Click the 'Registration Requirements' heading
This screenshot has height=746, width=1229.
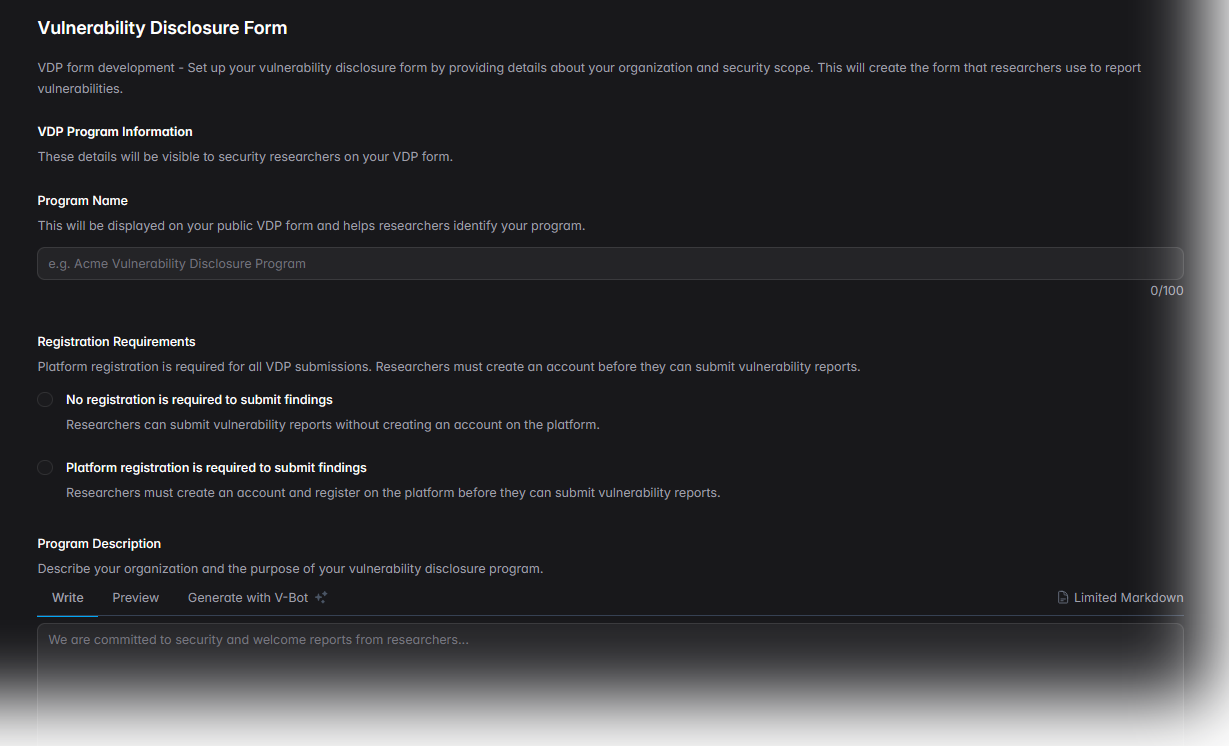[116, 342]
